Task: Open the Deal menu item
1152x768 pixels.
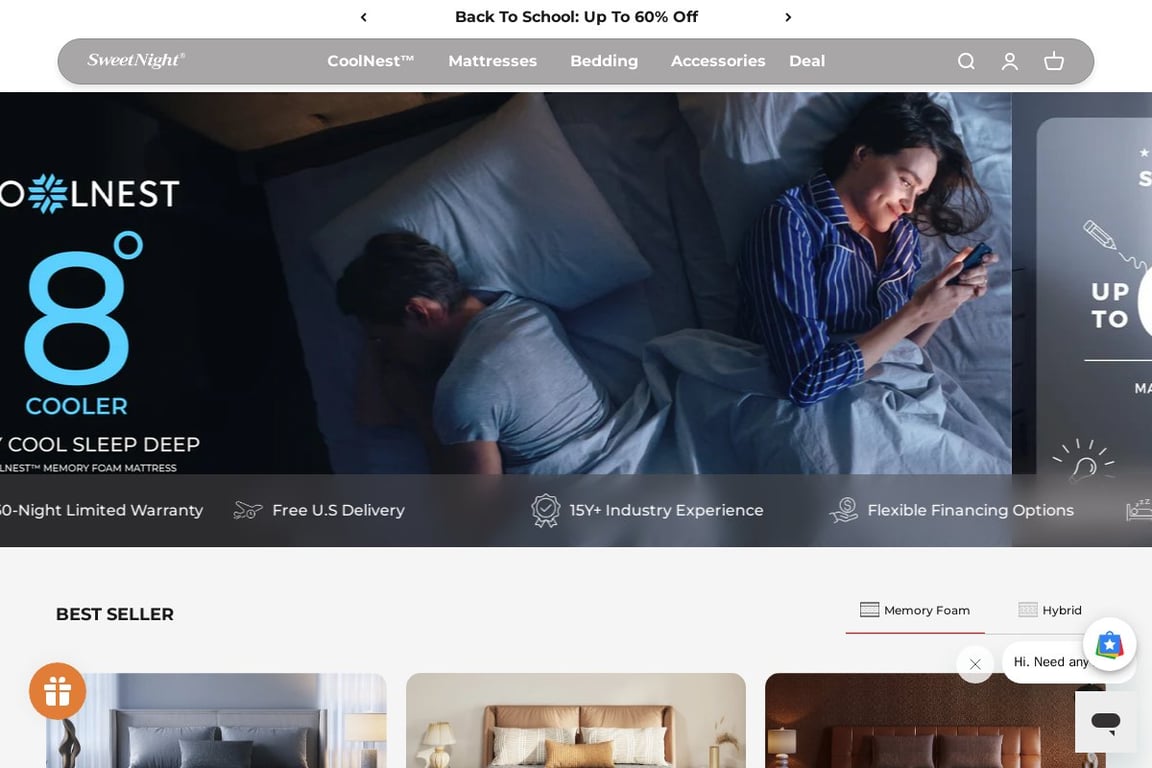Action: (x=807, y=61)
